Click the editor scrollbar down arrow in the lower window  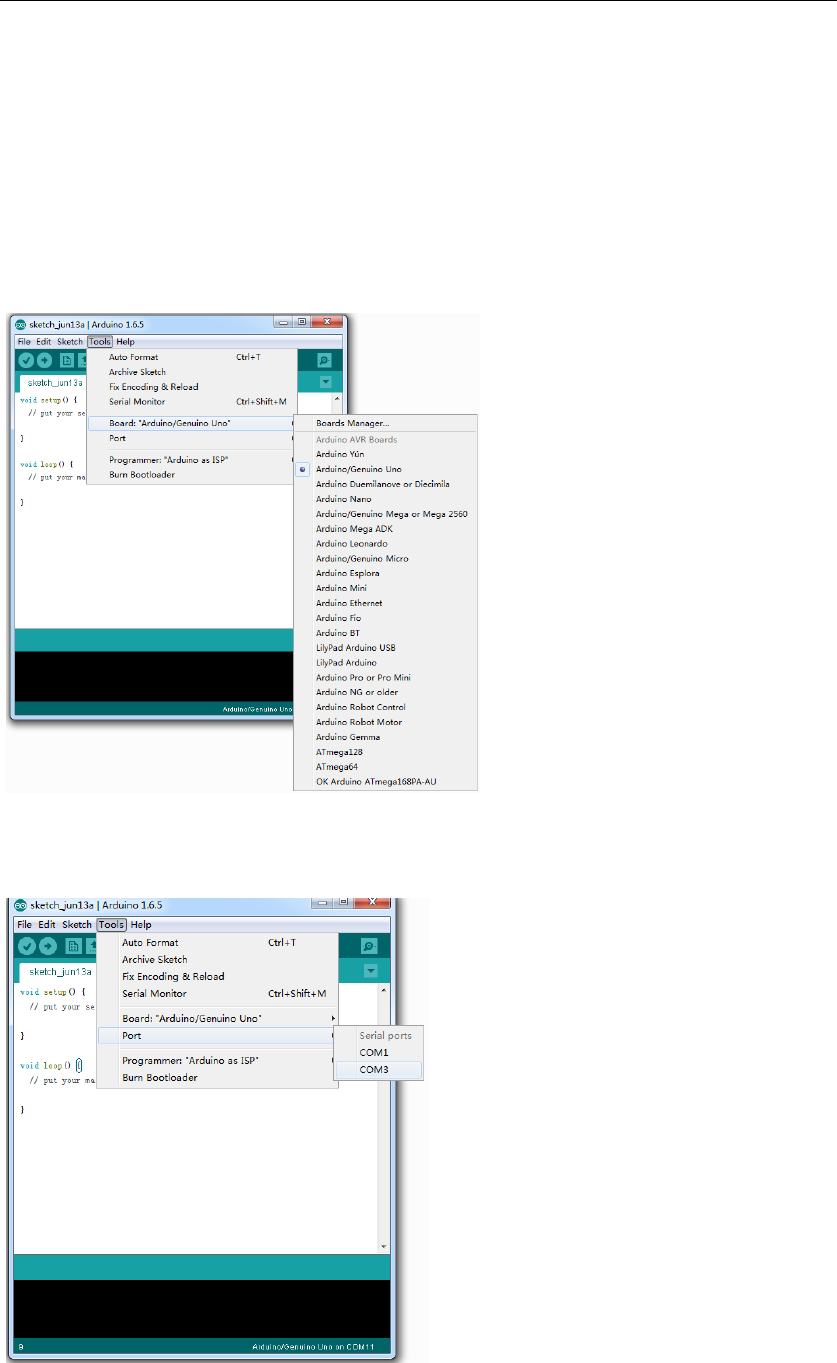click(x=383, y=1247)
